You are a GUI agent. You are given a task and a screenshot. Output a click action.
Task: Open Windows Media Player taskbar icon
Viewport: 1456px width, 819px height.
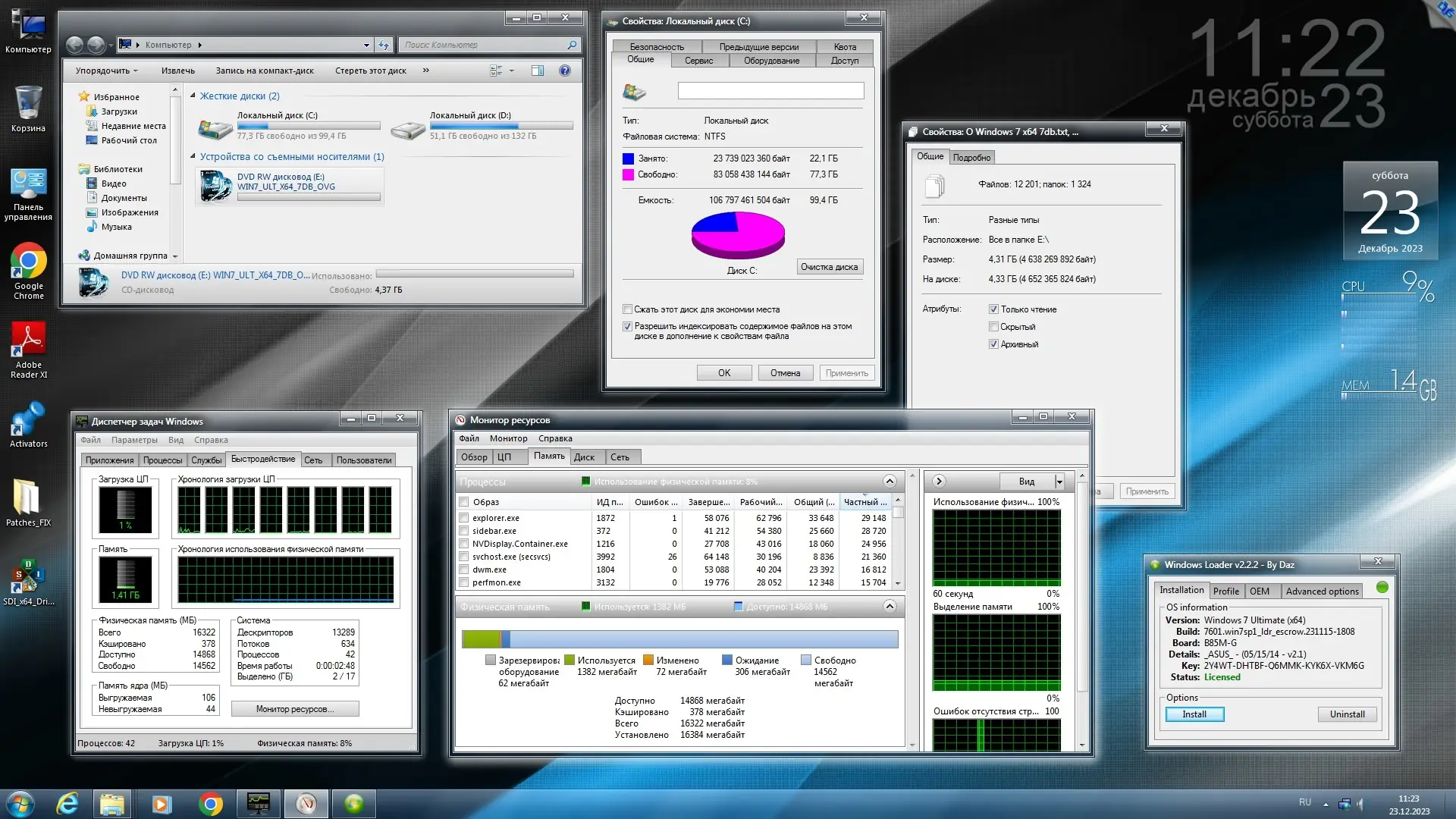tap(162, 804)
